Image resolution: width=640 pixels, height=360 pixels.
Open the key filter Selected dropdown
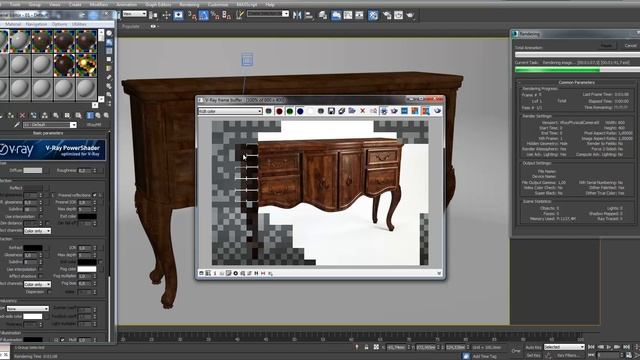[564, 347]
